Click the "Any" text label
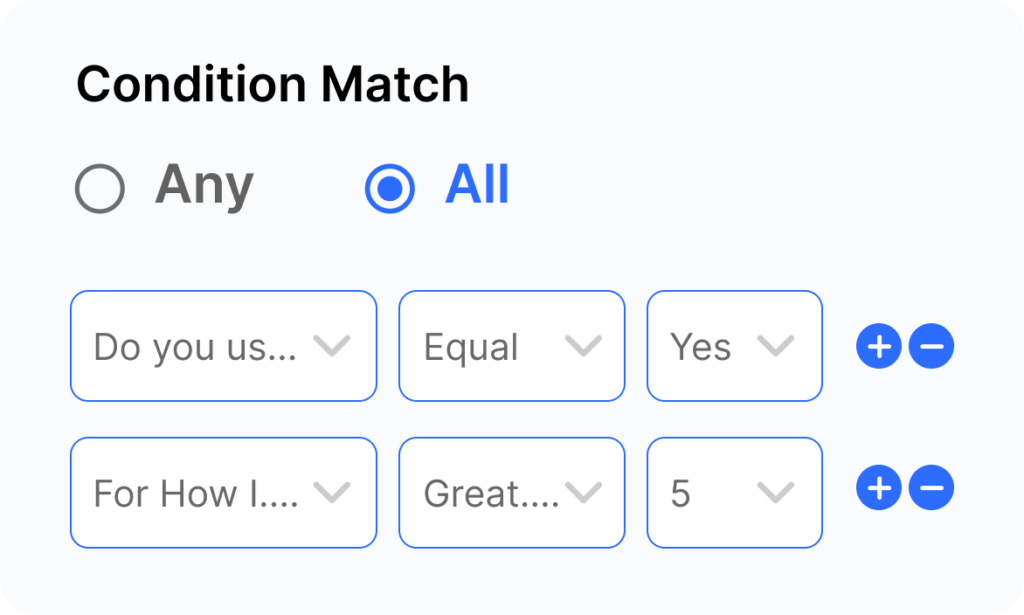1024x615 pixels. coord(204,186)
